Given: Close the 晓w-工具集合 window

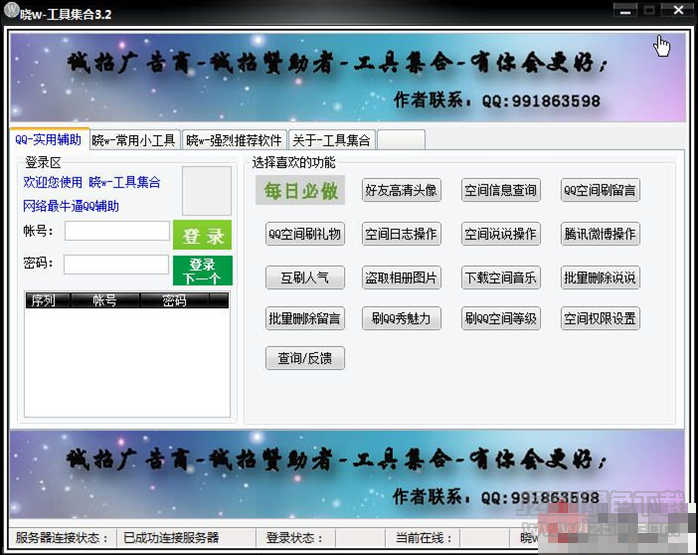Looking at the screenshot, I should coord(678,10).
